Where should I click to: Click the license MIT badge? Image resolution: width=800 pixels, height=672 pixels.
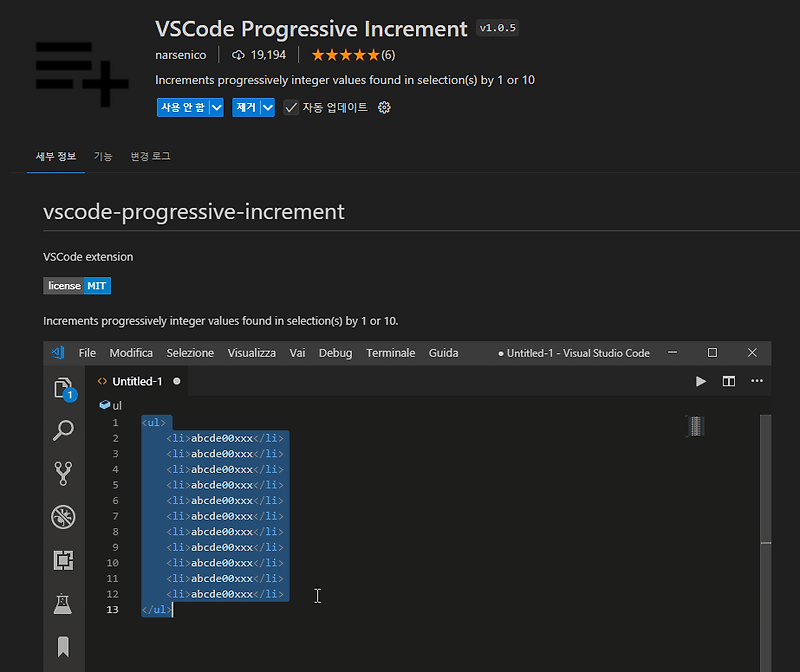[x=77, y=285]
